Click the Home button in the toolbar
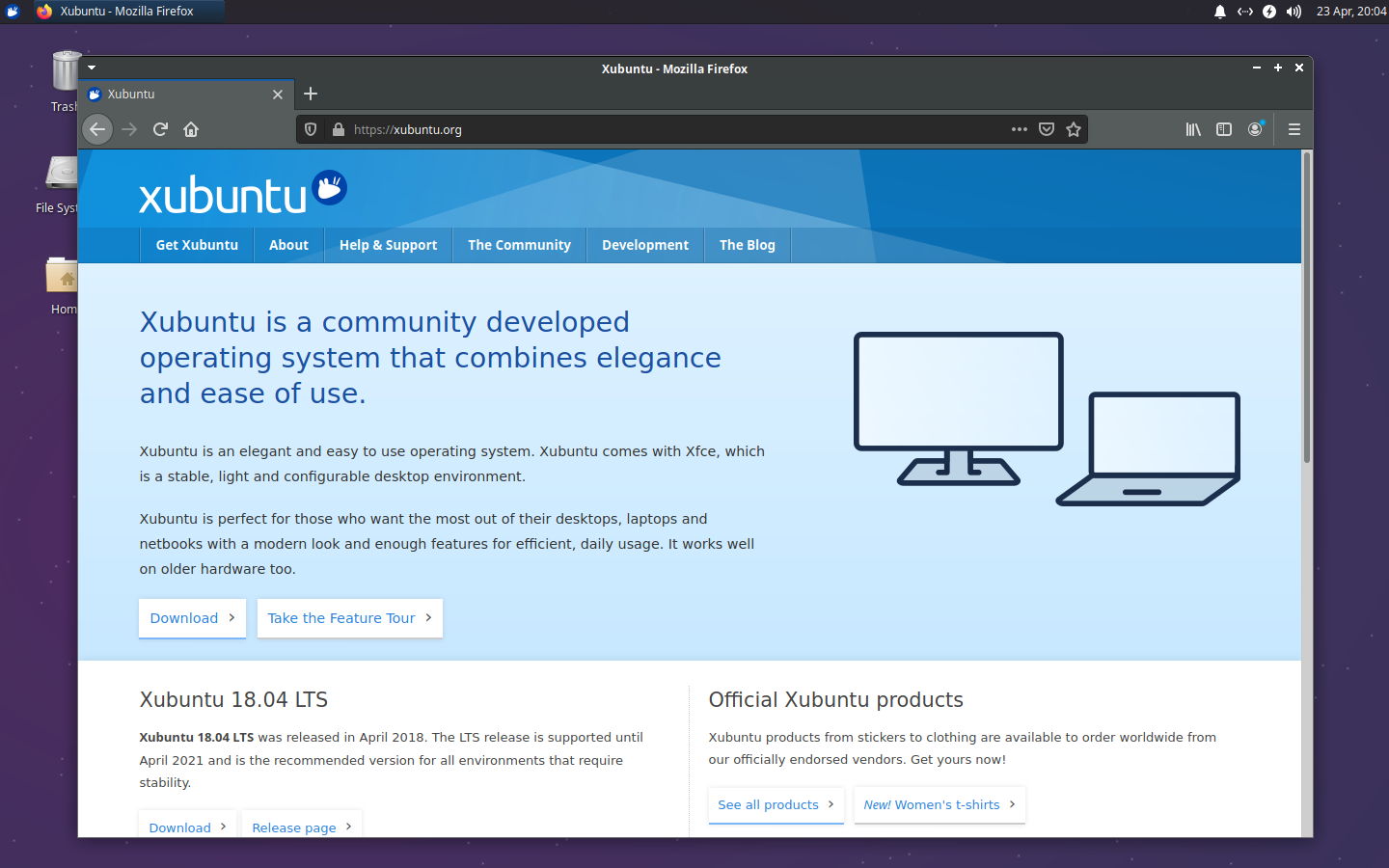The image size is (1389, 868). (191, 129)
